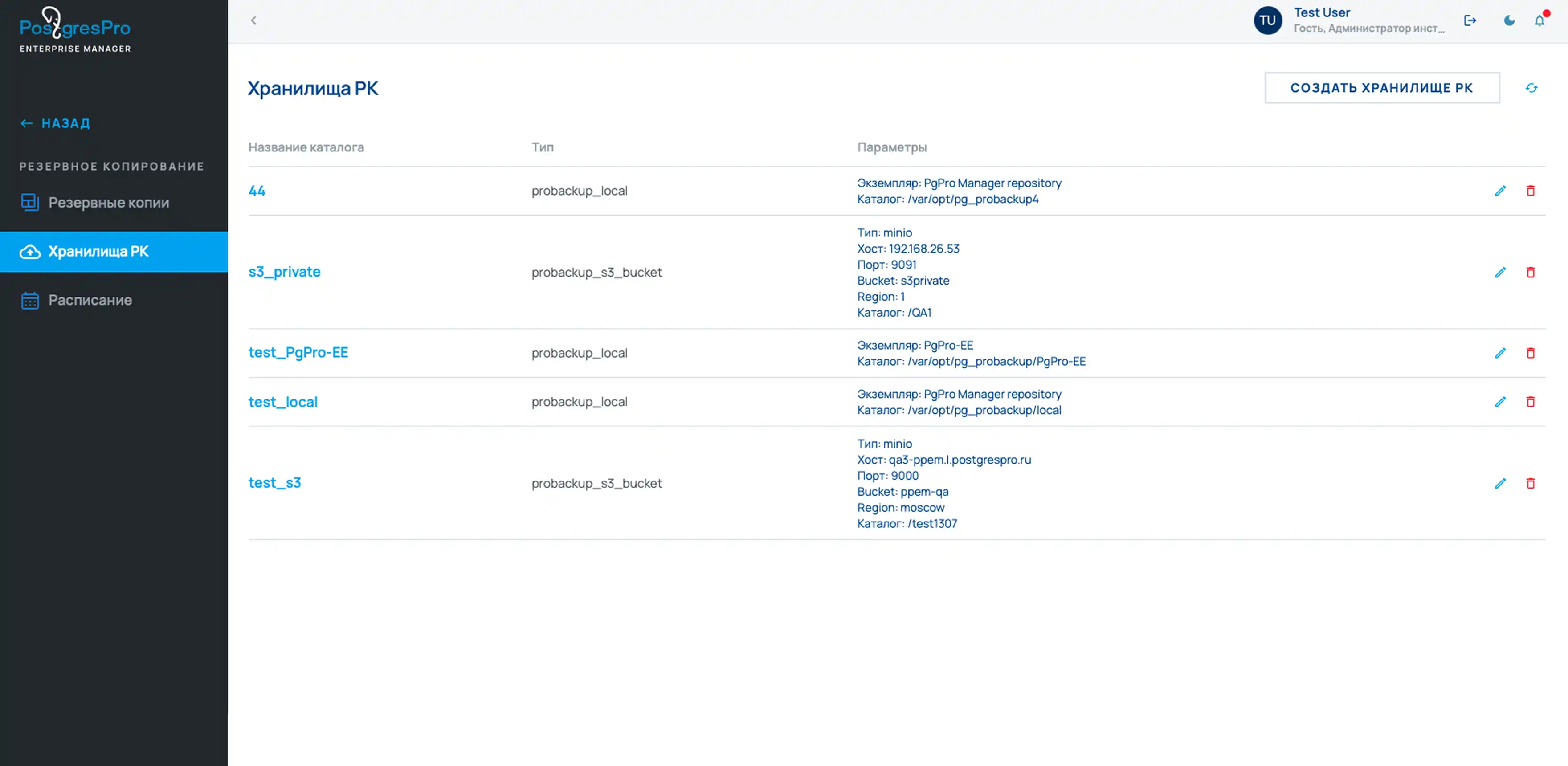Go to Расписание in sidebar
Image resolution: width=1568 pixels, height=766 pixels.
point(90,300)
